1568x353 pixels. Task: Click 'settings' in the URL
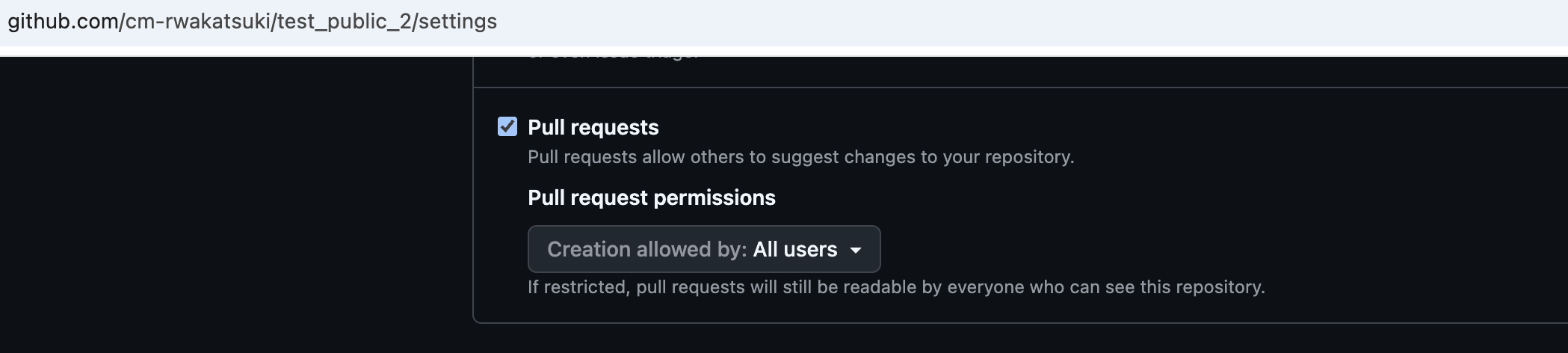point(457,22)
